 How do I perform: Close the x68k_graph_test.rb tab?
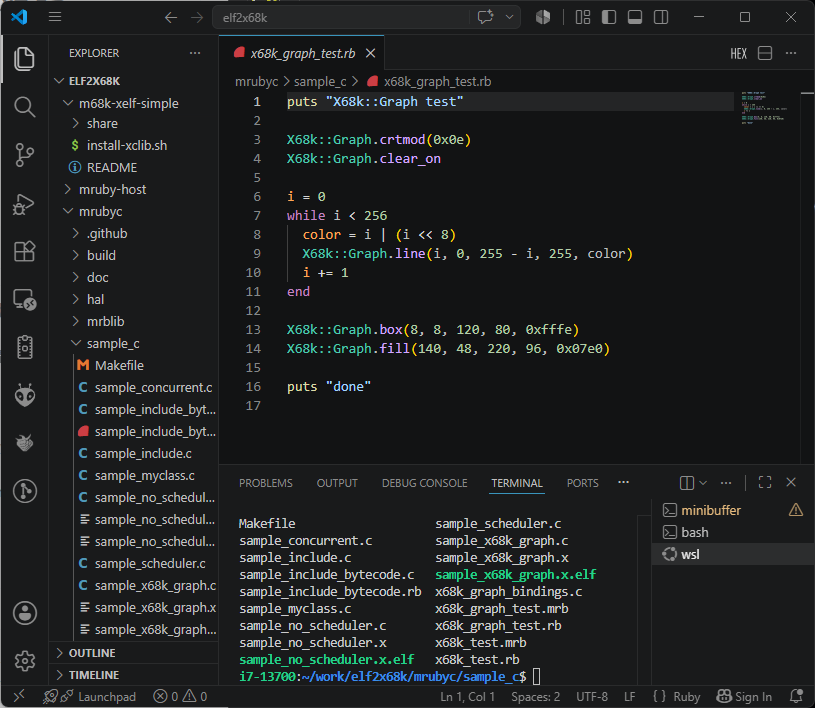370,53
